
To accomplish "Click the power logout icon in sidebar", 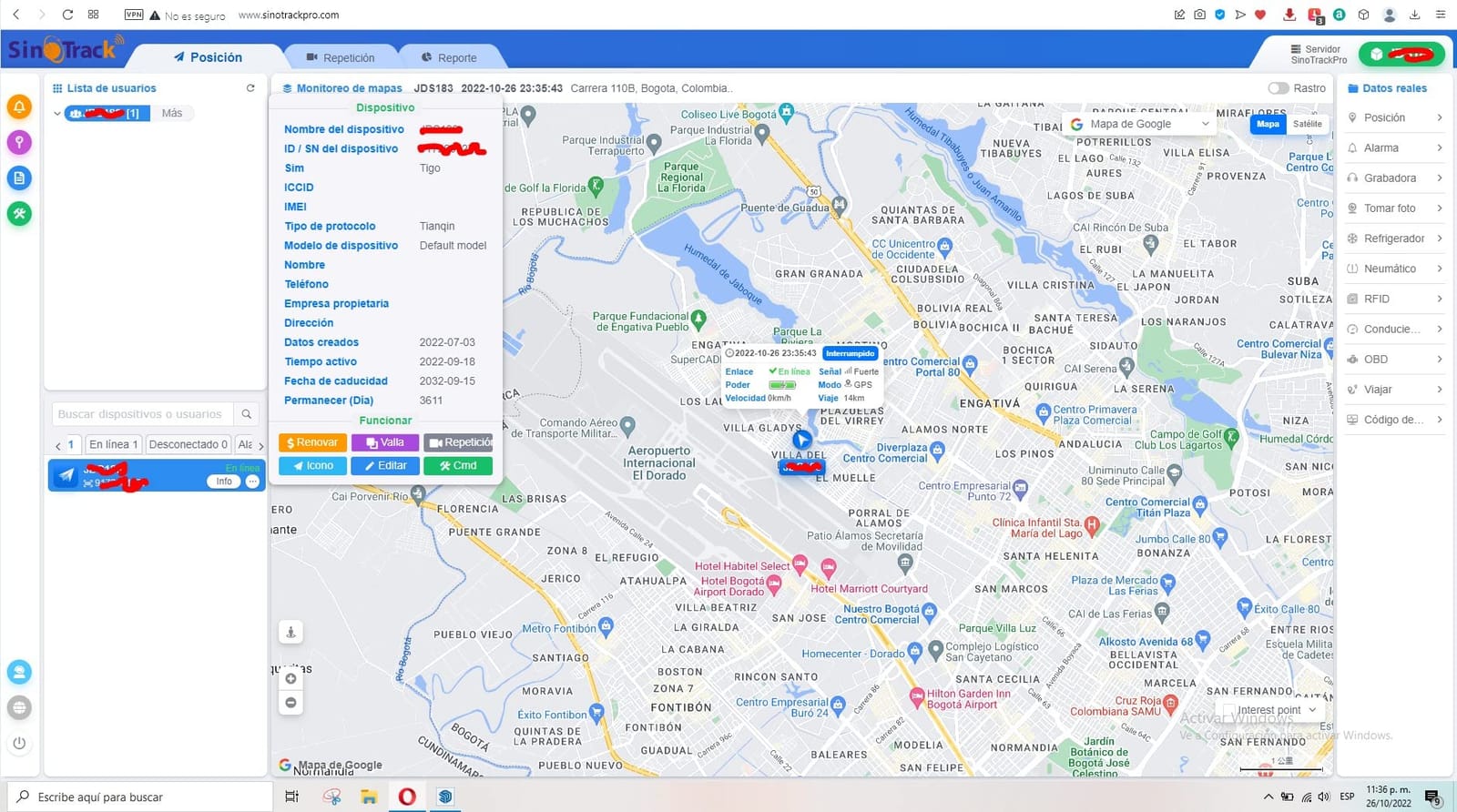I will [19, 743].
